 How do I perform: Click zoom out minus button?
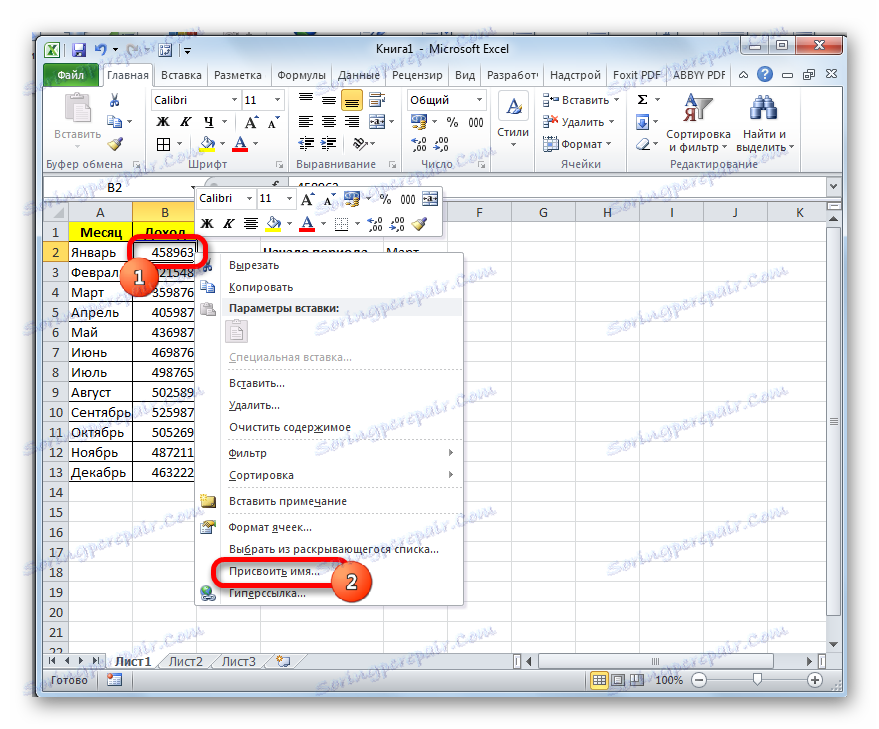(x=698, y=680)
